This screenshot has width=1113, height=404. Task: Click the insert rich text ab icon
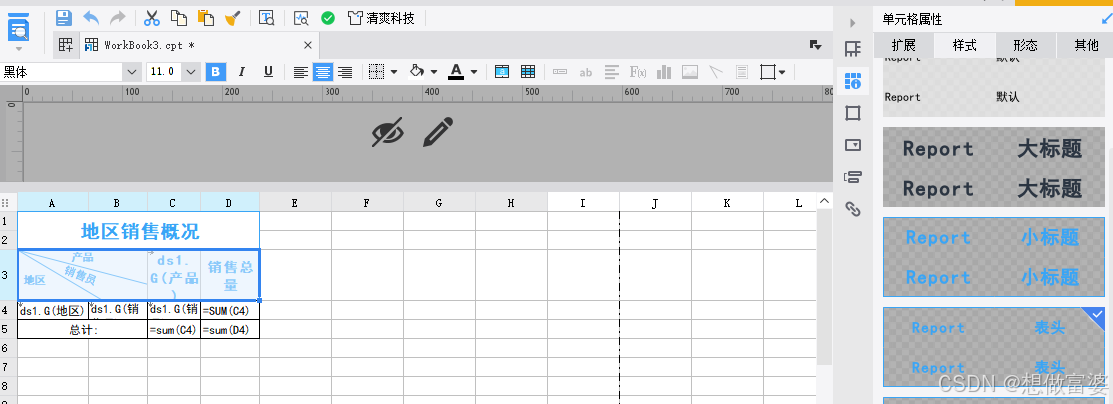pyautogui.click(x=586, y=72)
